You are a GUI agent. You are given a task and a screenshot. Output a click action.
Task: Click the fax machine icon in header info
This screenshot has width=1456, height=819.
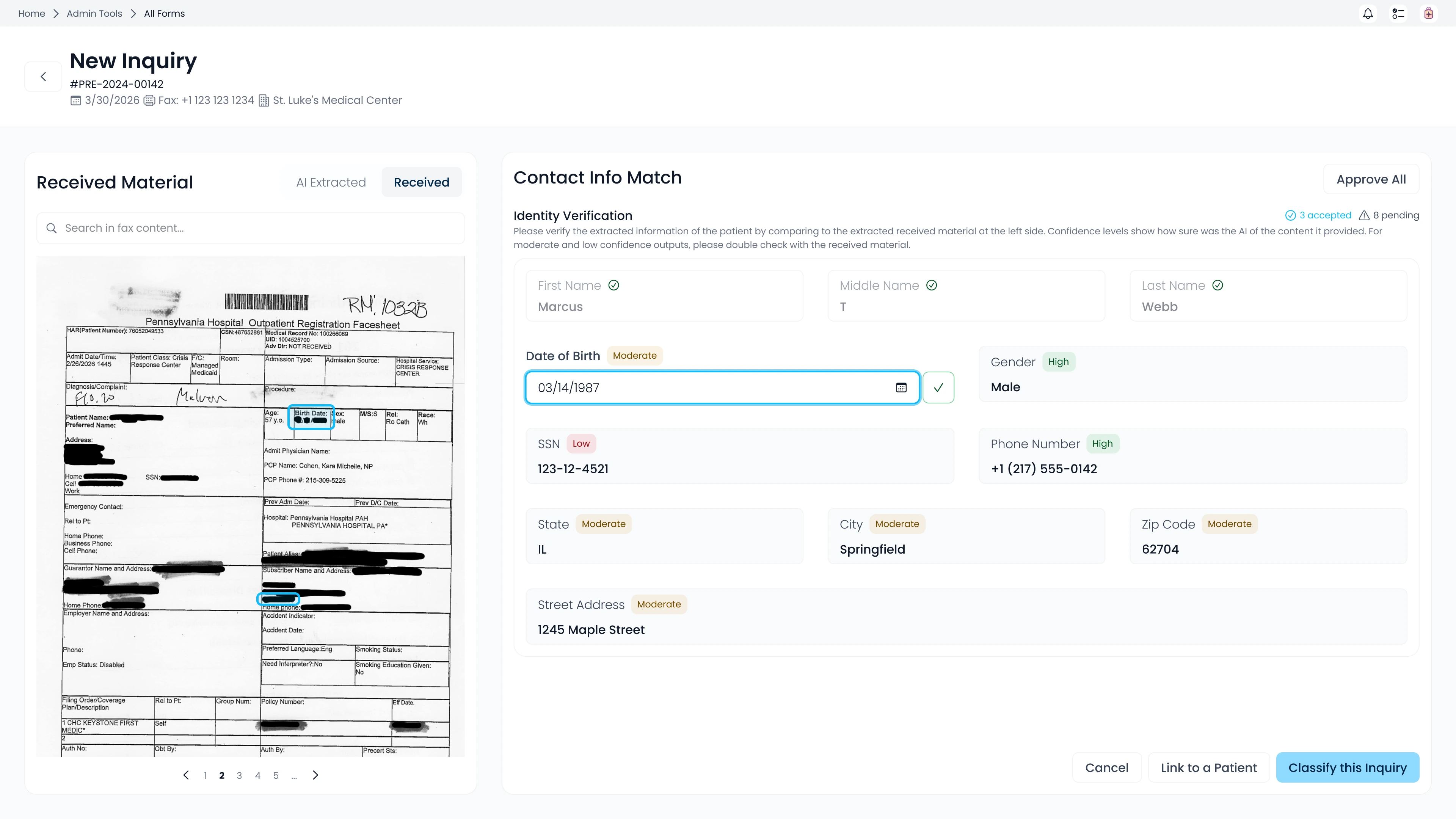point(149,100)
